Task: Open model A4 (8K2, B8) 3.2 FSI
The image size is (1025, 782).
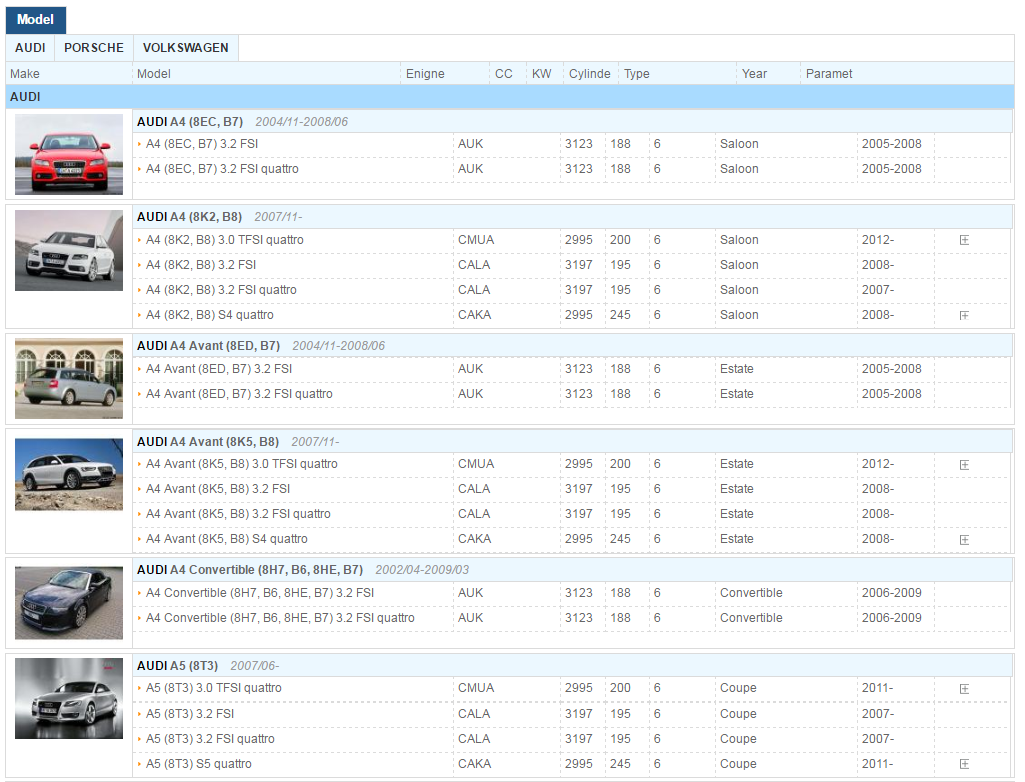Action: pyautogui.click(x=201, y=265)
